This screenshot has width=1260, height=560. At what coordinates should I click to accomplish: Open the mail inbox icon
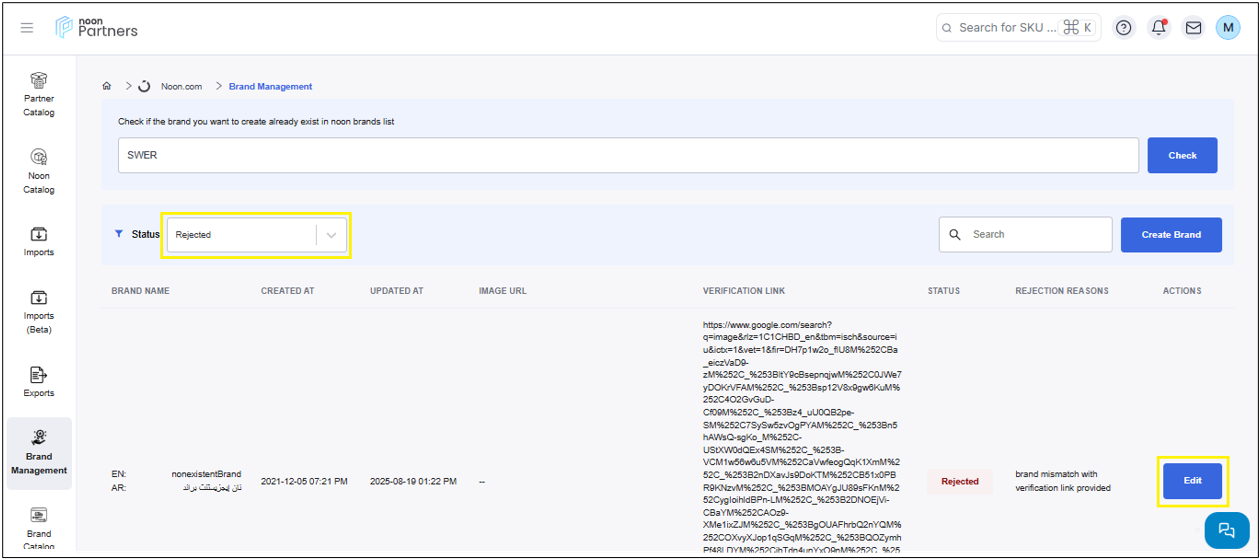click(x=1193, y=28)
